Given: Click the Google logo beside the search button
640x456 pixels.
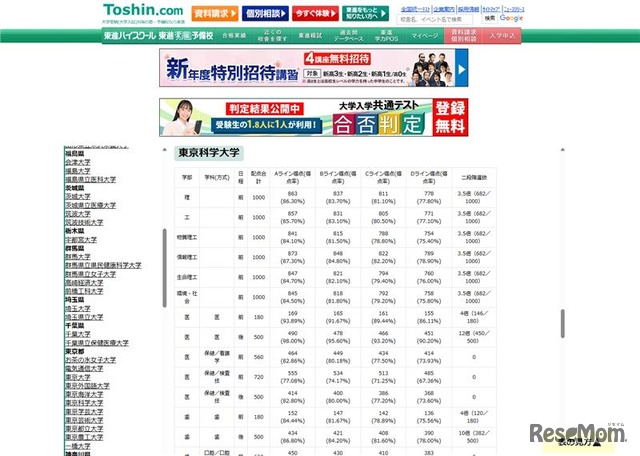Looking at the screenshot, I should (x=511, y=18).
